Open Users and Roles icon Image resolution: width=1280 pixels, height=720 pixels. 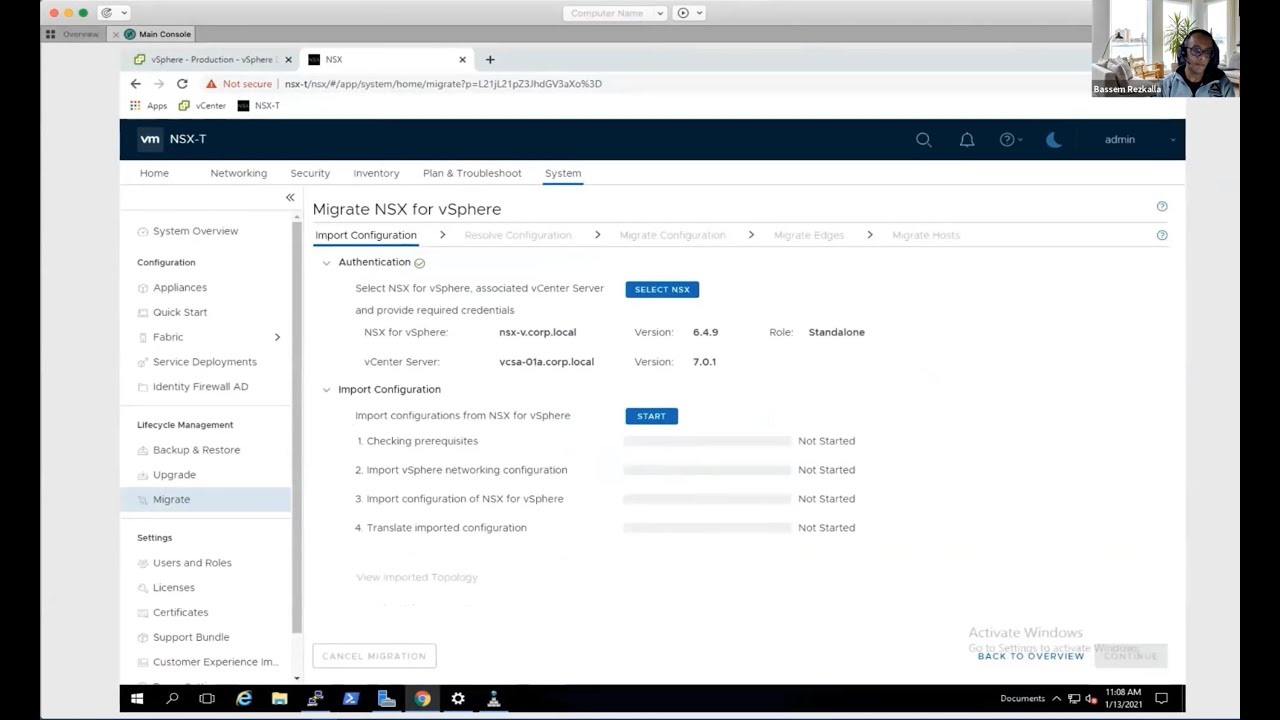click(143, 563)
